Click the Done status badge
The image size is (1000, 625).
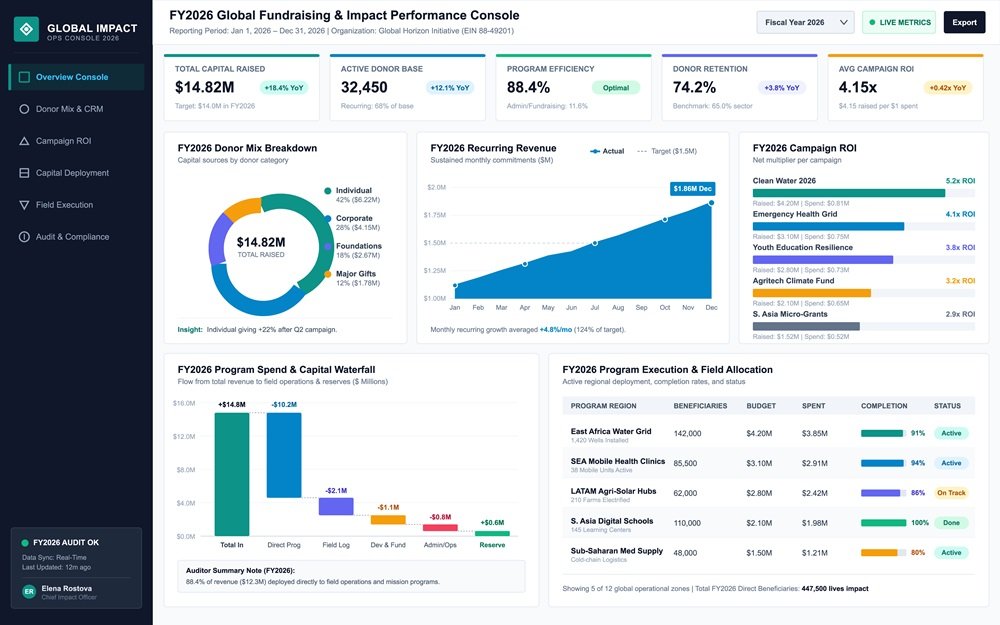click(951, 523)
